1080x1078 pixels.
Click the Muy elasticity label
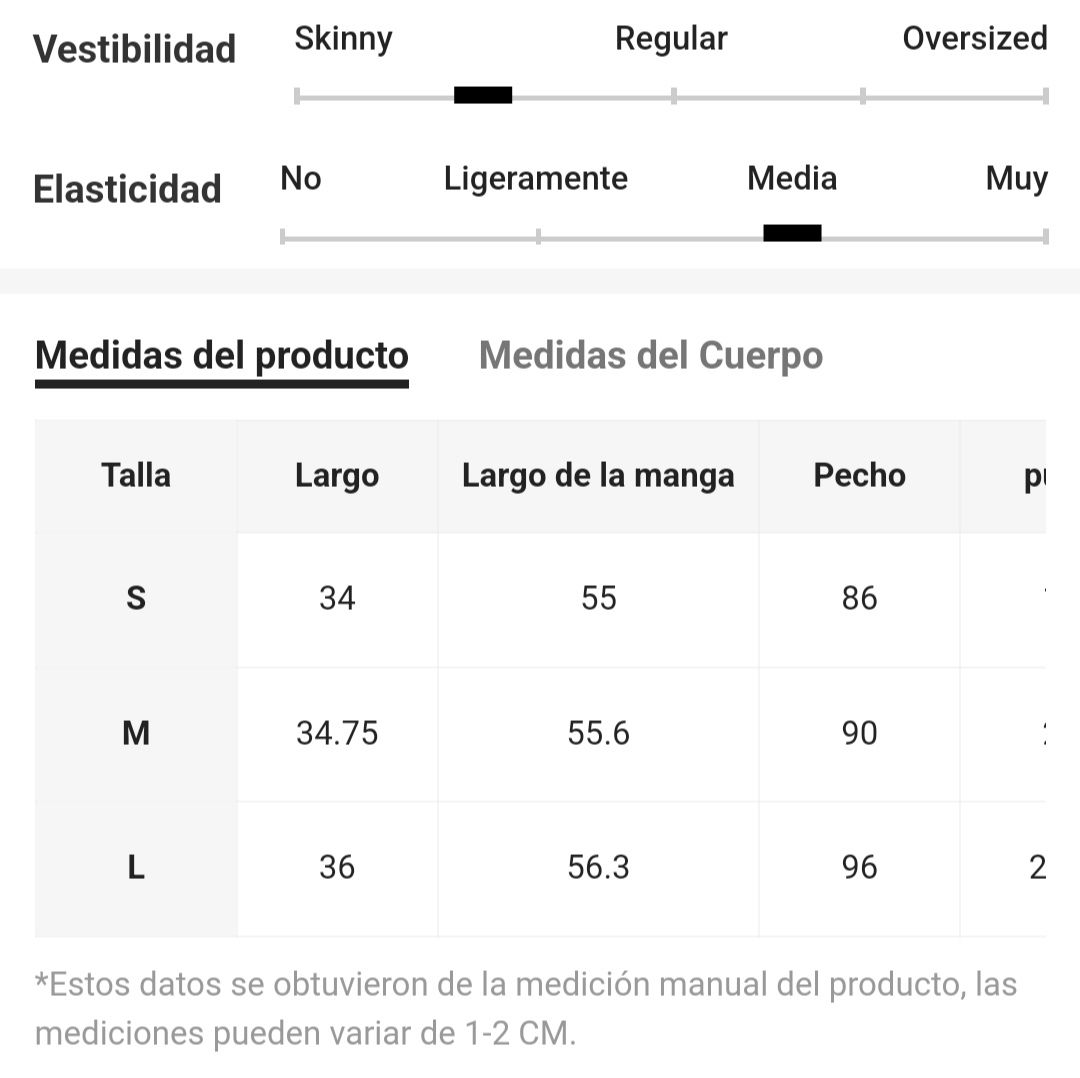pyautogui.click(x=1017, y=179)
